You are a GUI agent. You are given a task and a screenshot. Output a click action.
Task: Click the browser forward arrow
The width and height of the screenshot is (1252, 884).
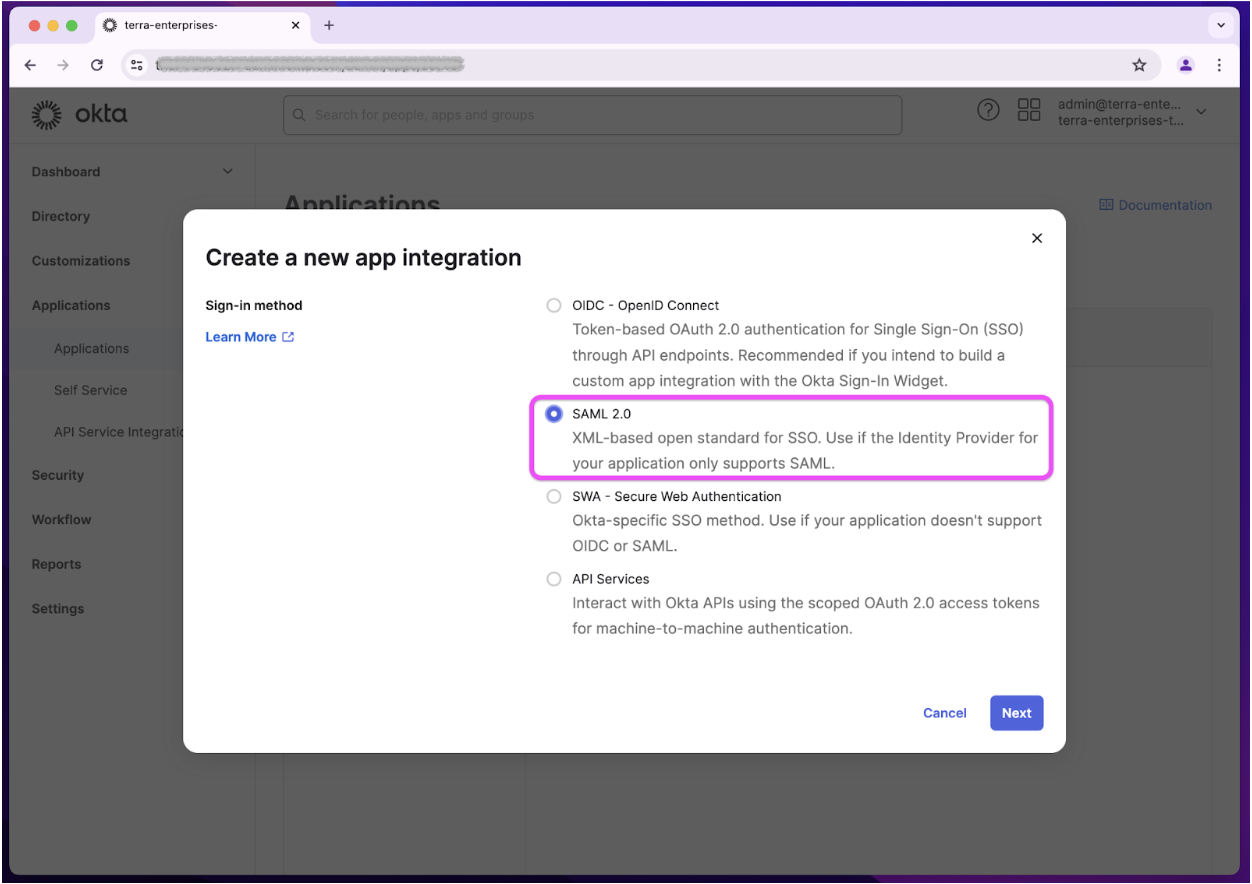pyautogui.click(x=63, y=65)
